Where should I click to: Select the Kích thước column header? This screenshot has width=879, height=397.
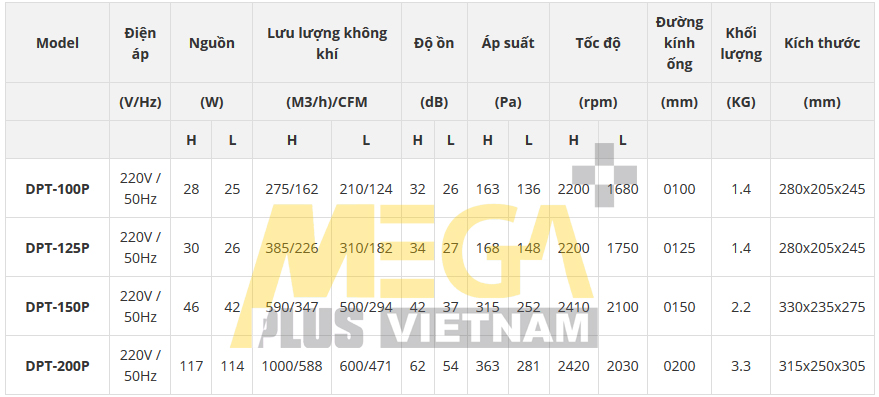tap(822, 43)
